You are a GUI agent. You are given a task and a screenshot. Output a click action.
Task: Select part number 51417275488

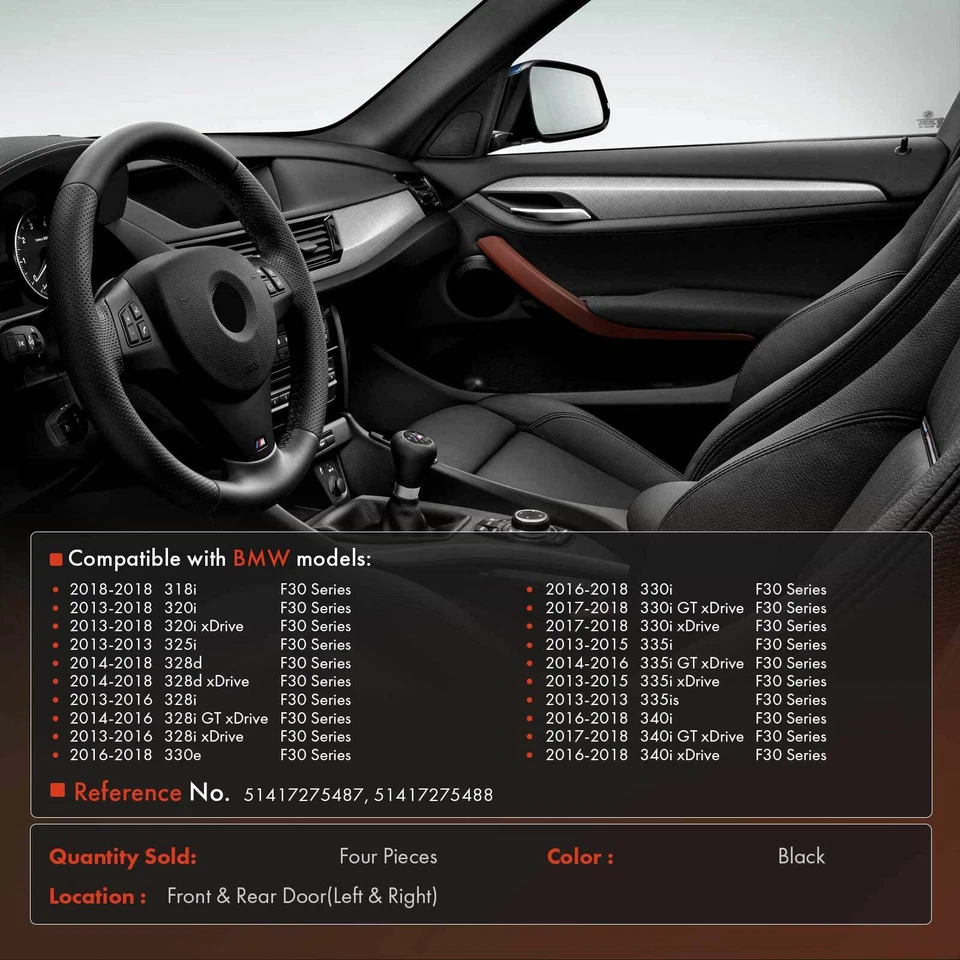(433, 795)
